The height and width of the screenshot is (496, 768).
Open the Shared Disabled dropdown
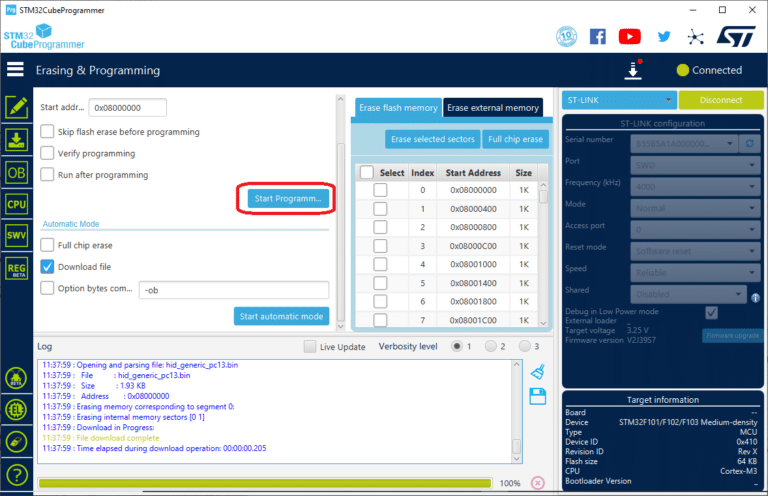(688, 294)
